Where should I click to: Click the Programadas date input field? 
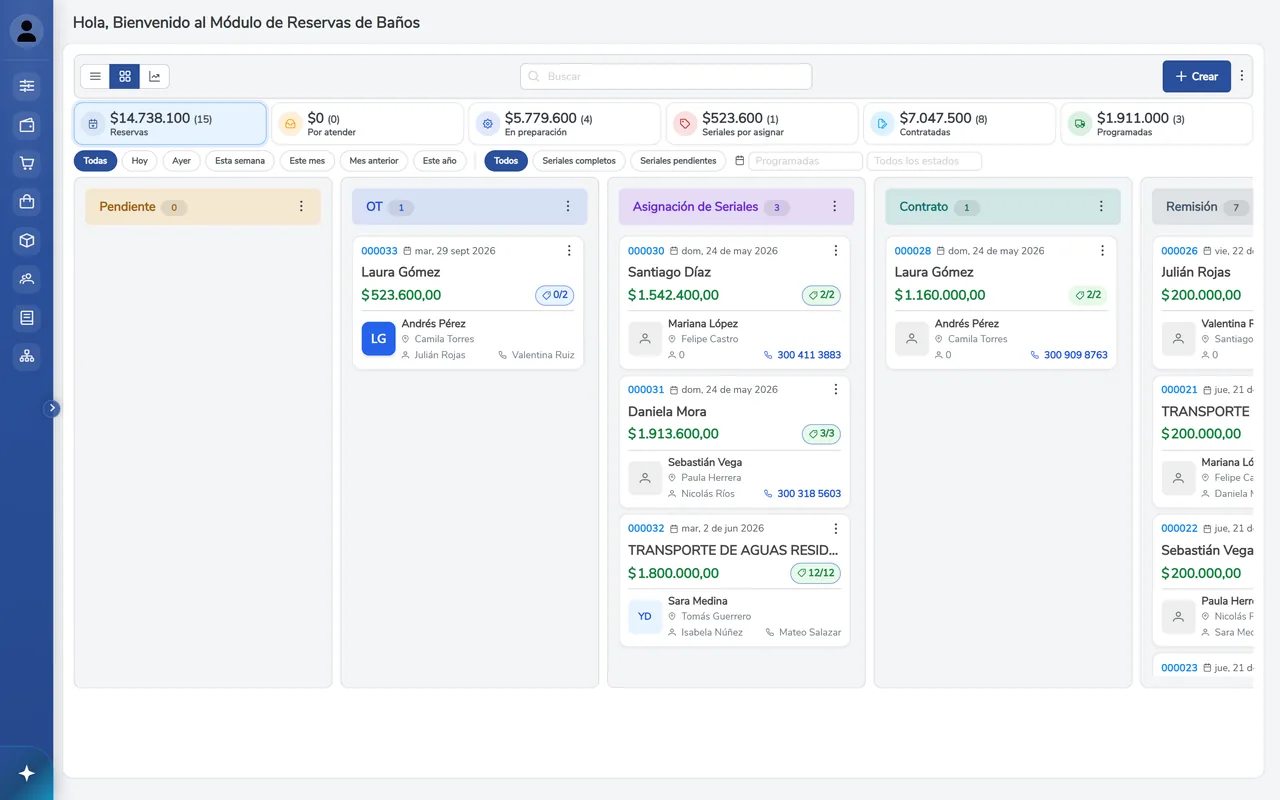pyautogui.click(x=805, y=161)
